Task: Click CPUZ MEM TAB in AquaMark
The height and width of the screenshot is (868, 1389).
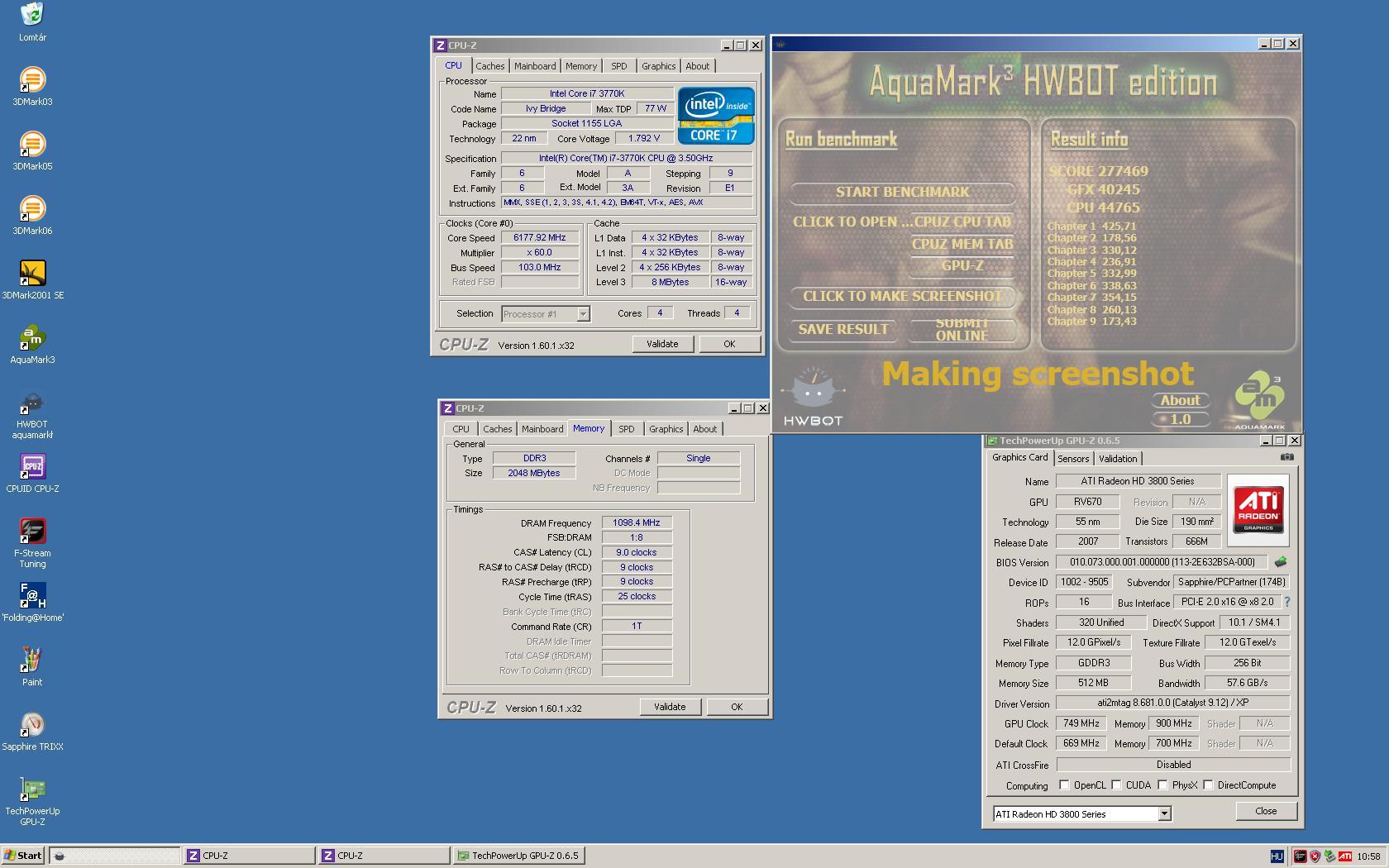Action: point(962,244)
